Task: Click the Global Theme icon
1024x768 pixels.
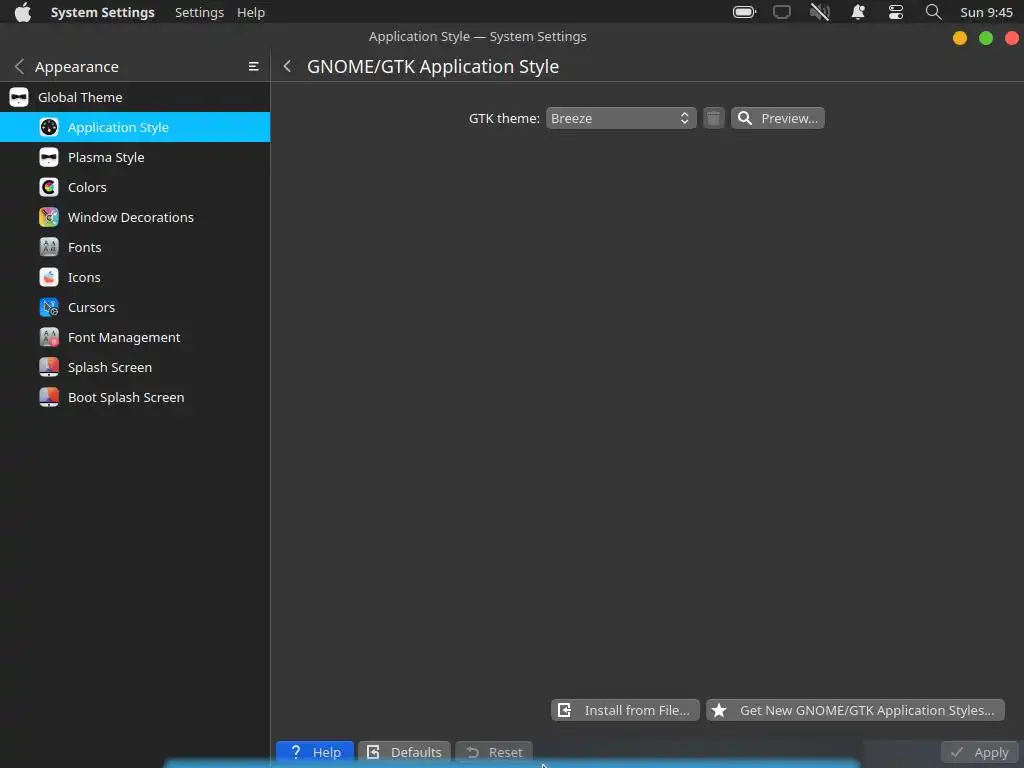Action: 19,97
